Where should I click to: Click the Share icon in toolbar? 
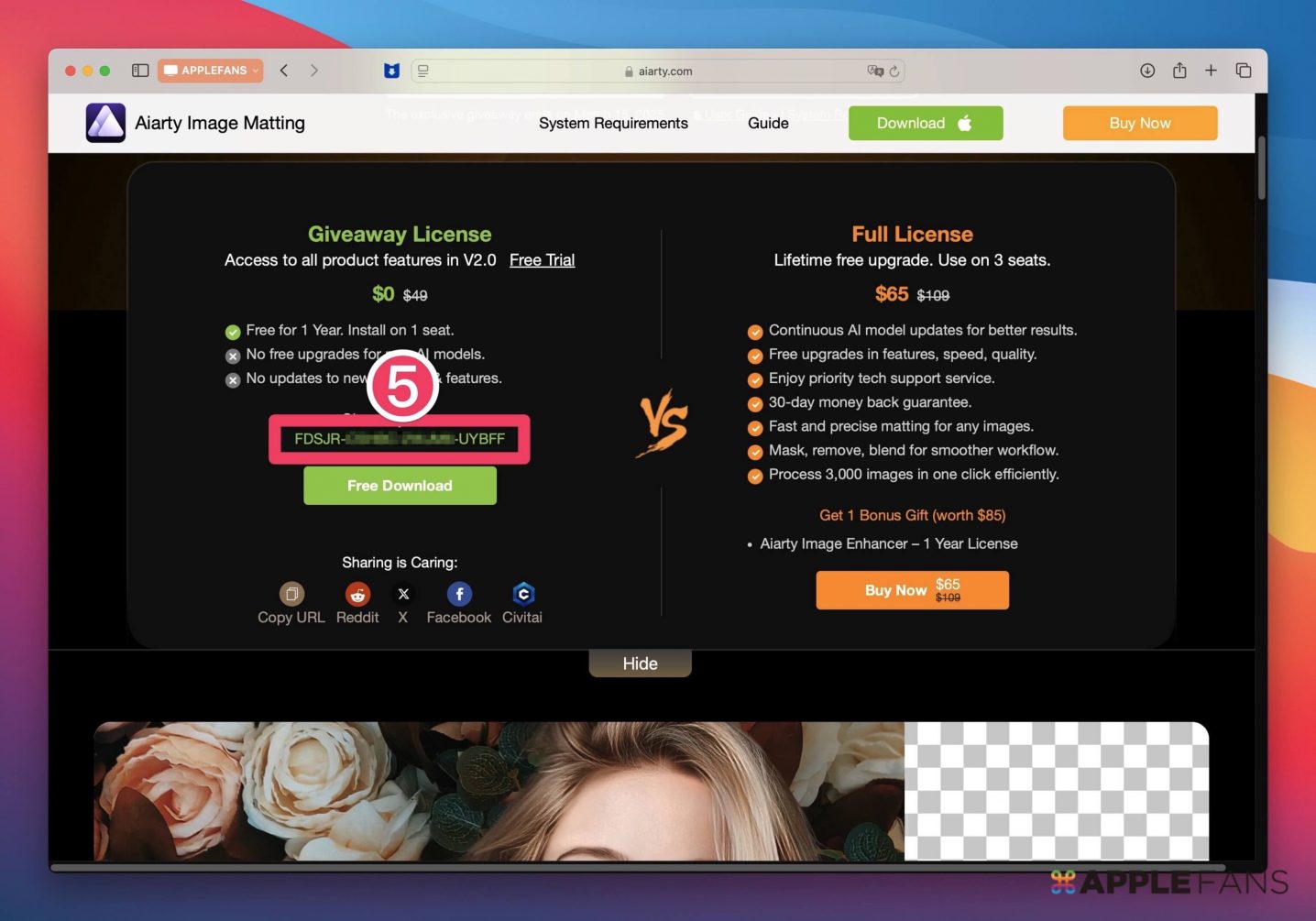pyautogui.click(x=1179, y=71)
